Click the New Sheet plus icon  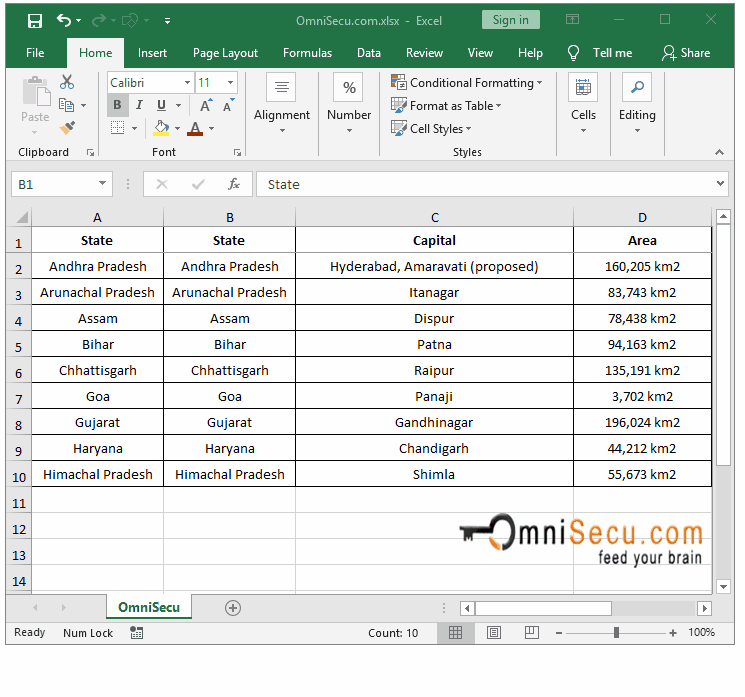click(233, 608)
